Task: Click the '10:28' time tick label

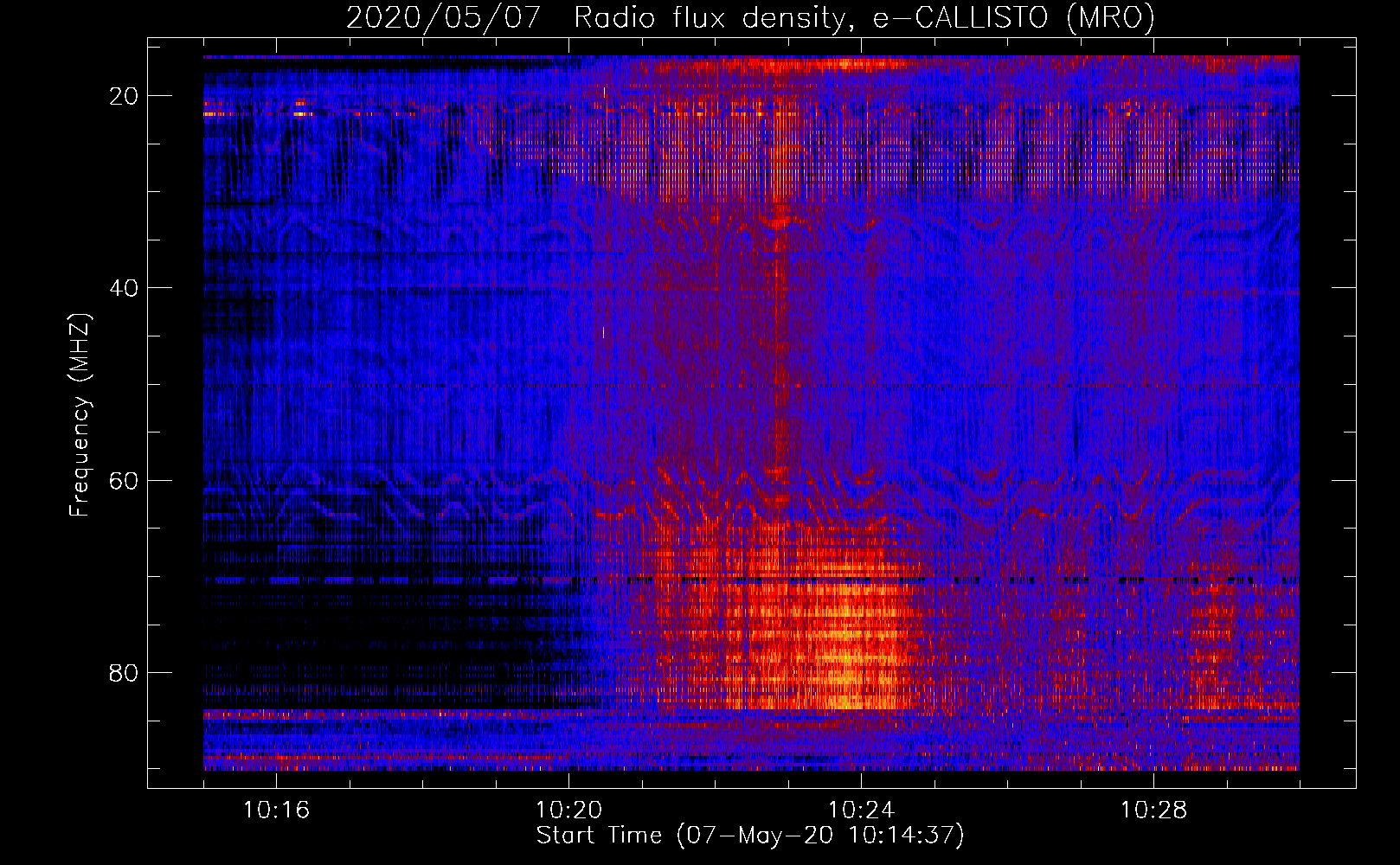Action: [1153, 811]
